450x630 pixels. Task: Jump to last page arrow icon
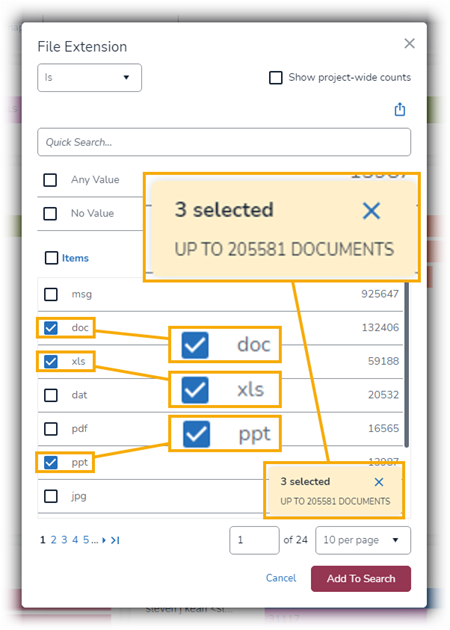[115, 540]
